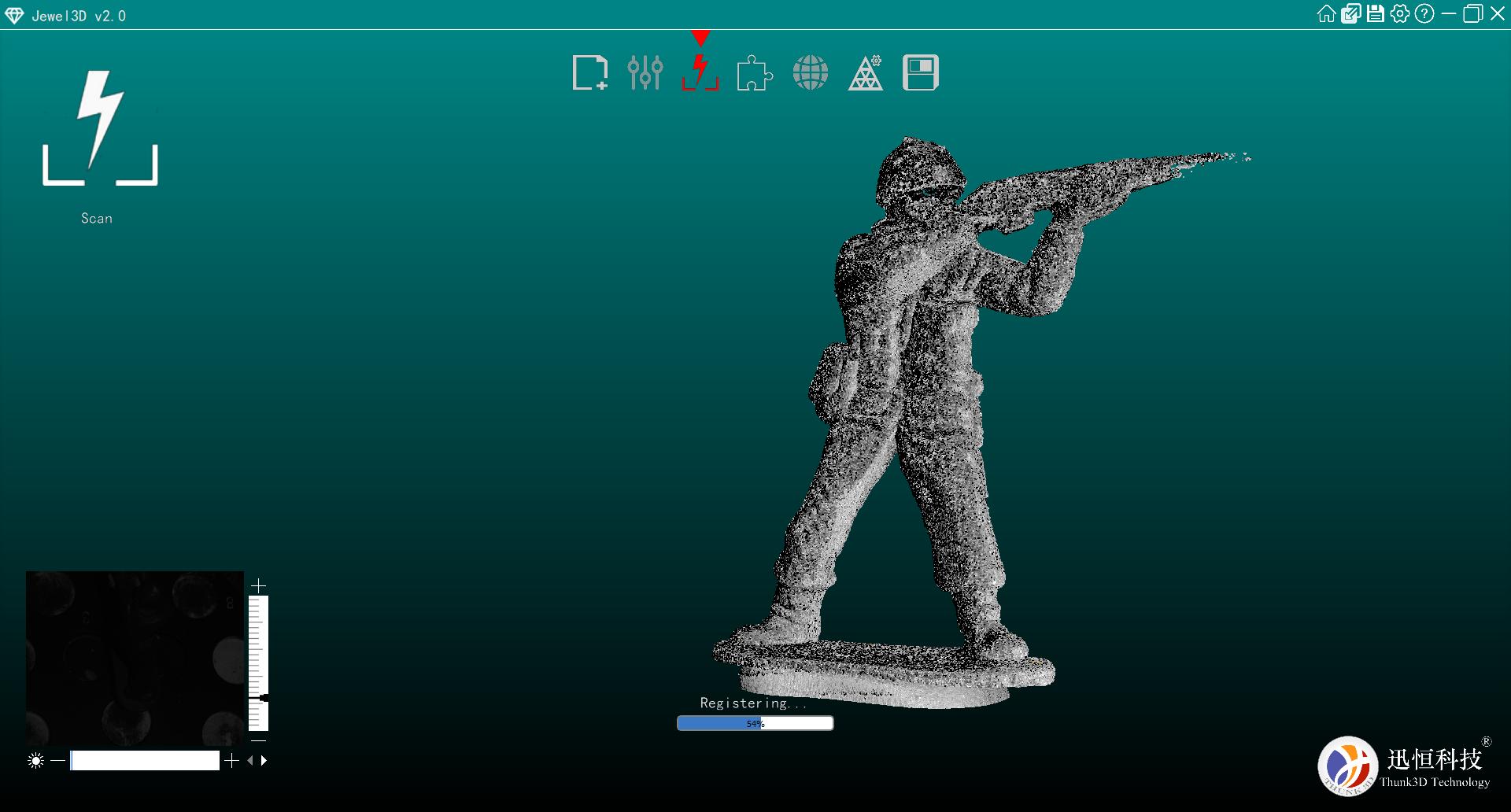Increase value with plus above vertical slider
1511x812 pixels.
[x=258, y=586]
